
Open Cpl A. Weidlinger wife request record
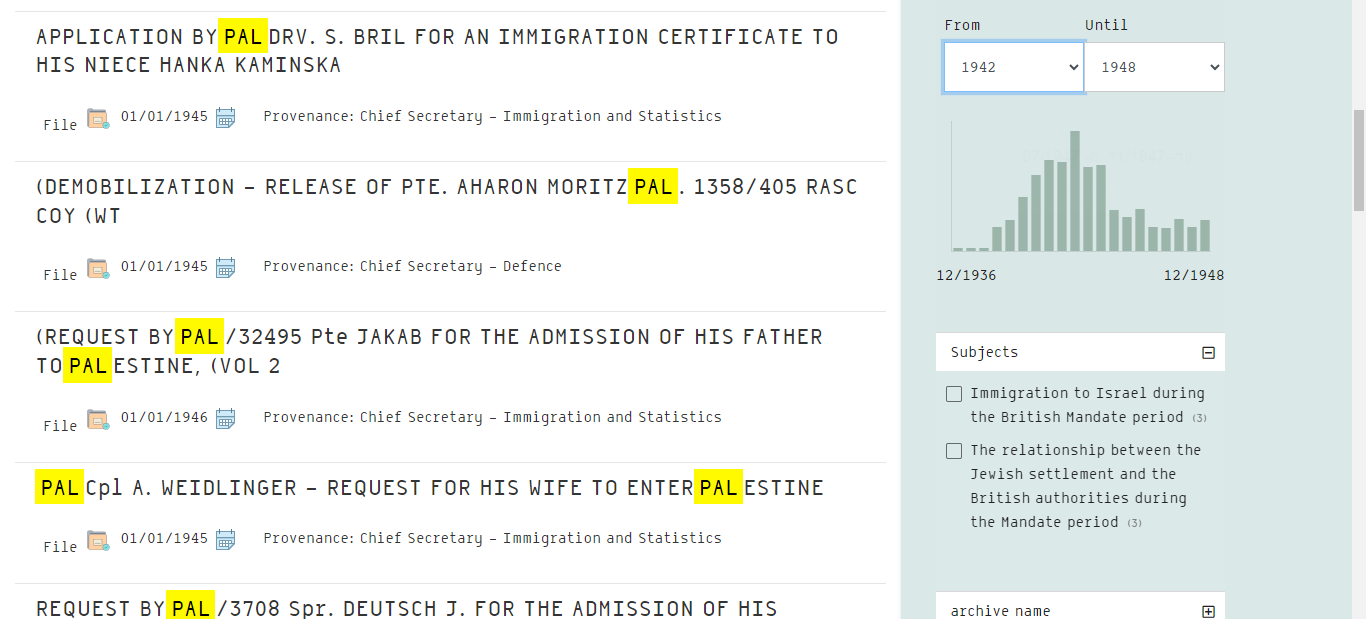[x=430, y=488]
